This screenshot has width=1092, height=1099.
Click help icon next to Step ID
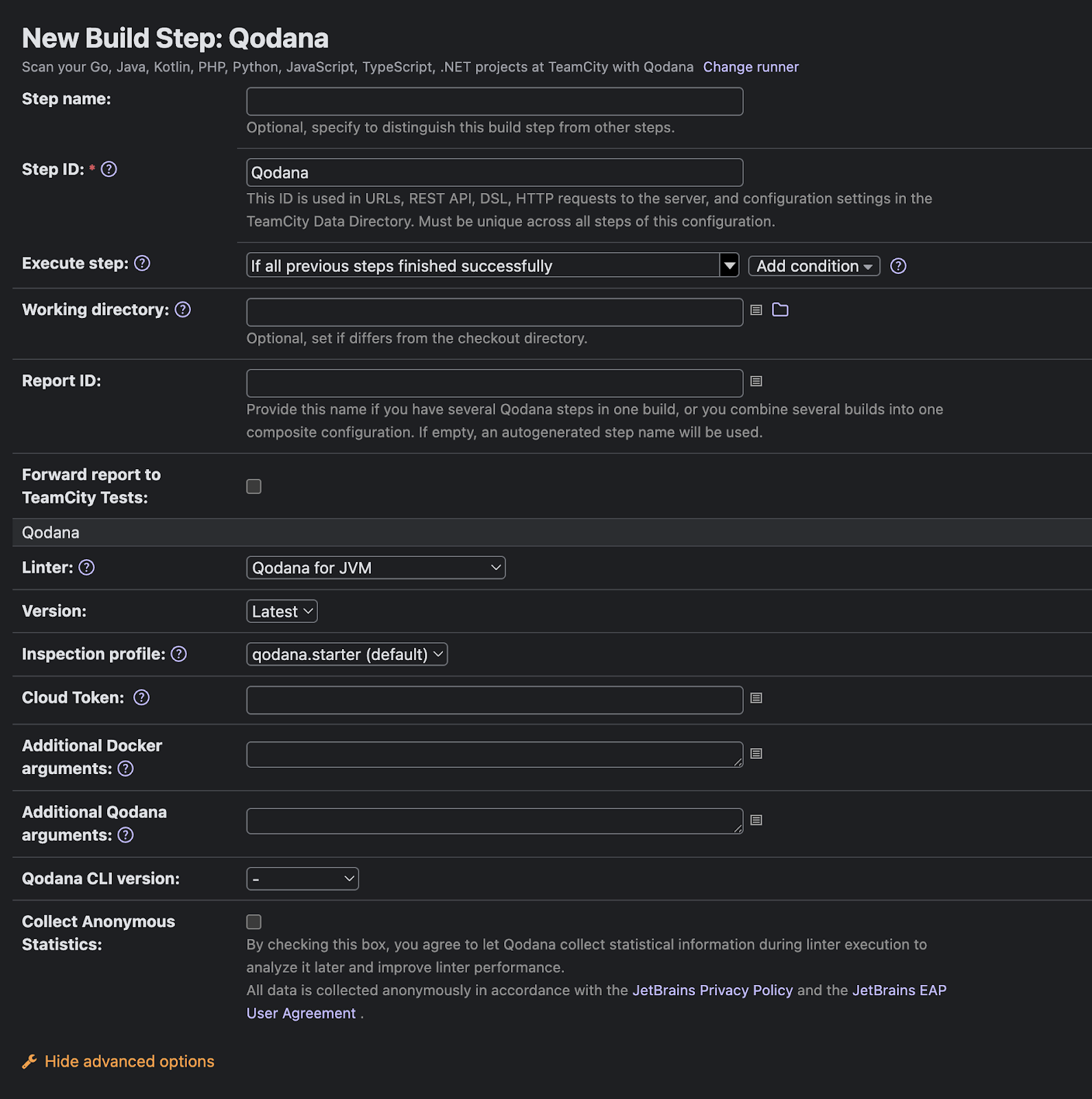click(109, 170)
